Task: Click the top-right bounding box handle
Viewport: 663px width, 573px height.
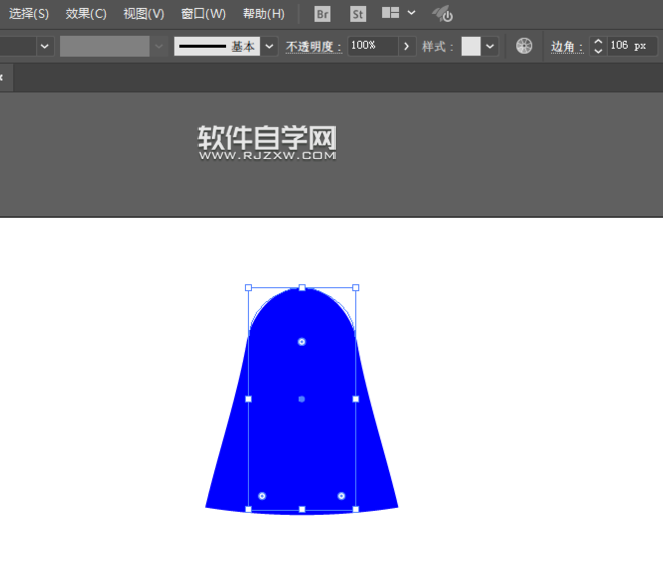Action: coord(356,288)
